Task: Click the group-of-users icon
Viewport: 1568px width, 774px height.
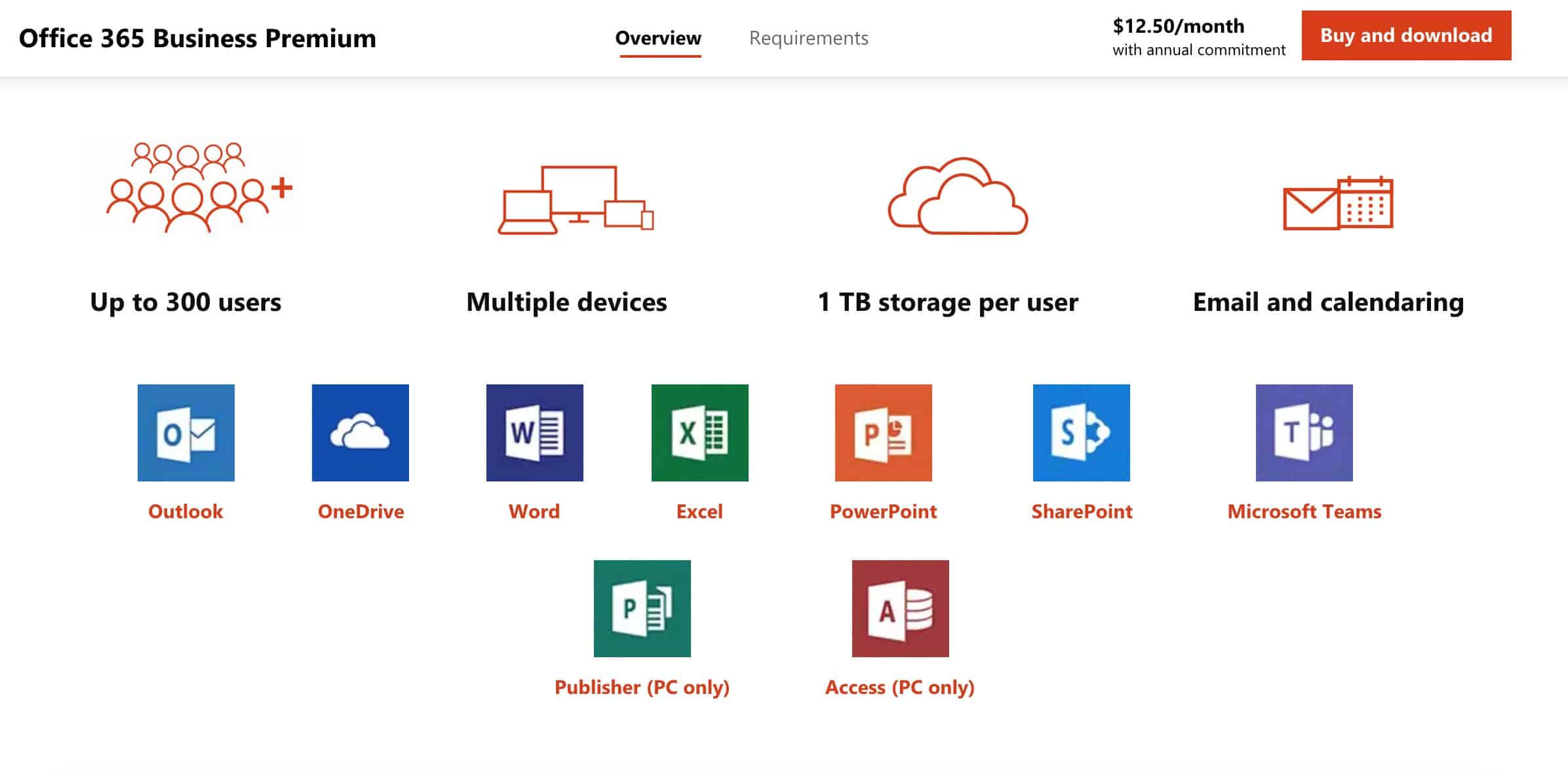Action: click(x=199, y=188)
